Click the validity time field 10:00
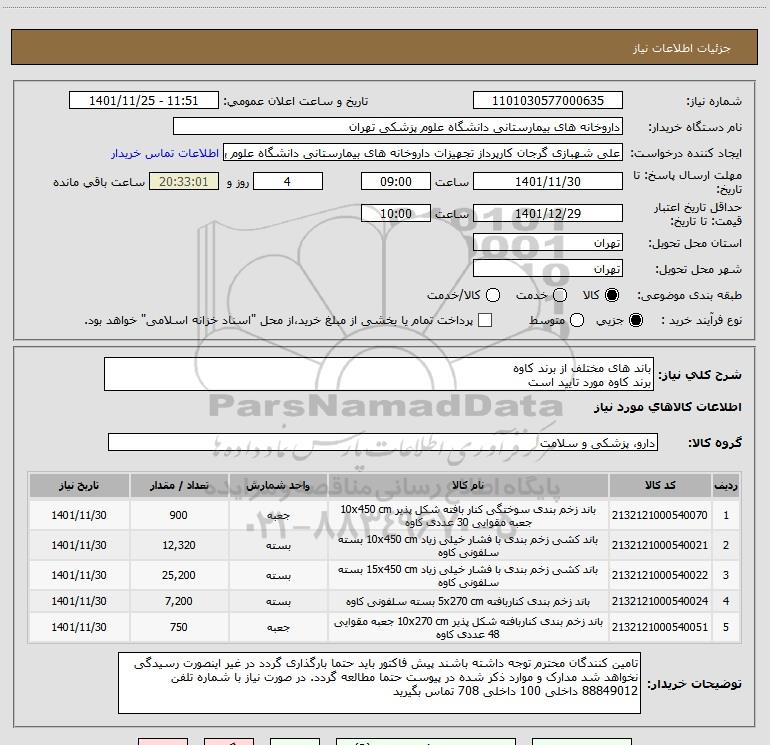 pyautogui.click(x=396, y=213)
